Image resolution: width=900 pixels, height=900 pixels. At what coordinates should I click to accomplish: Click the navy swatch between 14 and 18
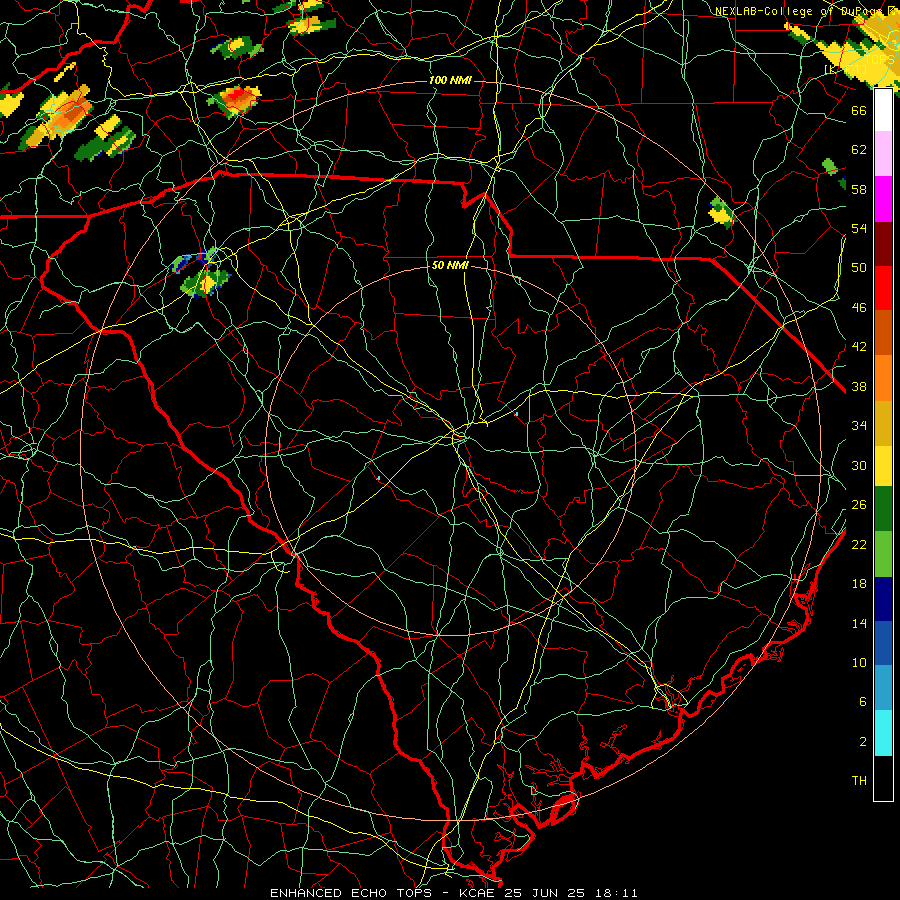[883, 599]
